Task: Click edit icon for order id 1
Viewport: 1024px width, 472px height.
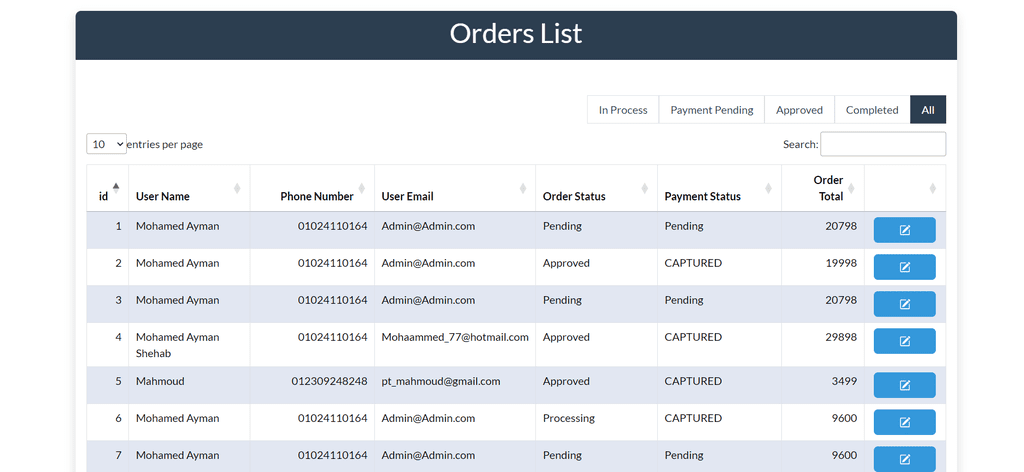Action: 904,230
